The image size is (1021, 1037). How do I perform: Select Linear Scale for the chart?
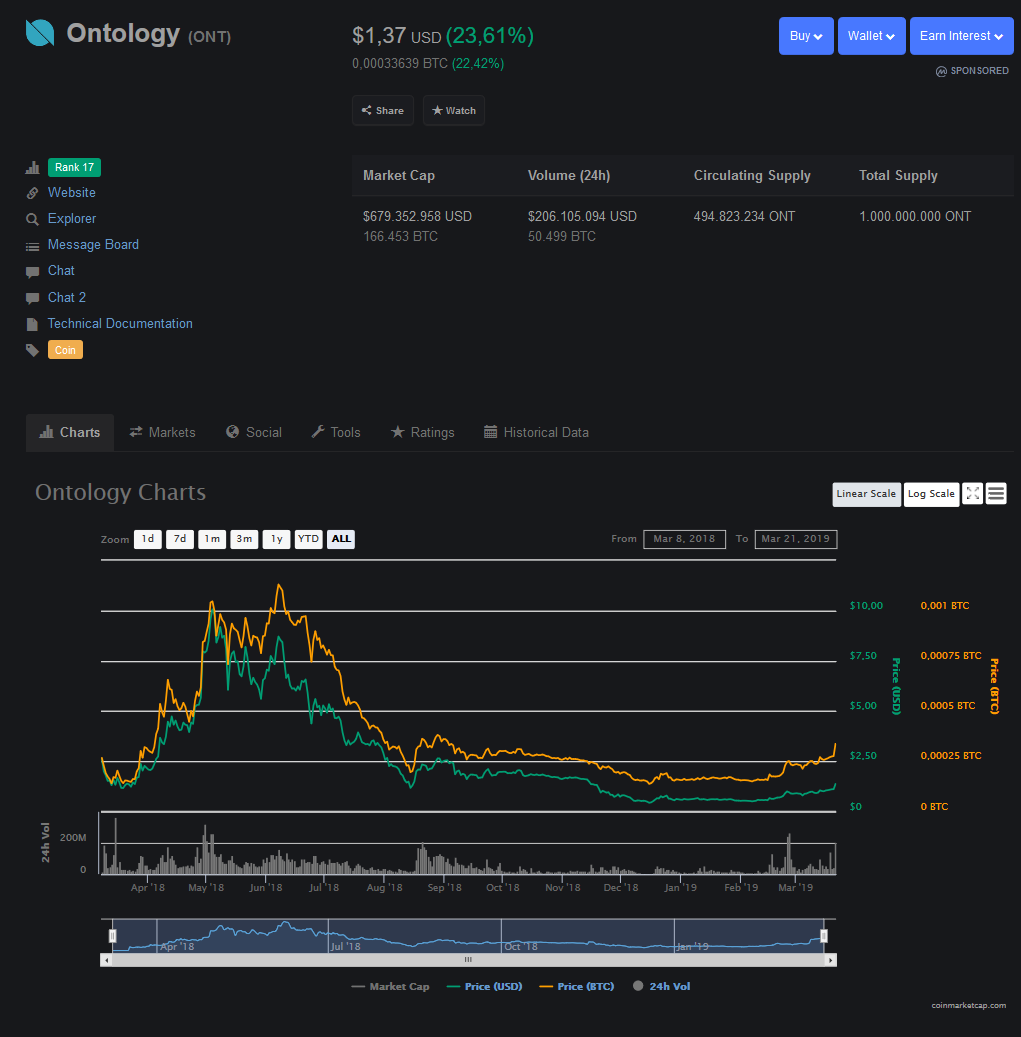[x=866, y=494]
